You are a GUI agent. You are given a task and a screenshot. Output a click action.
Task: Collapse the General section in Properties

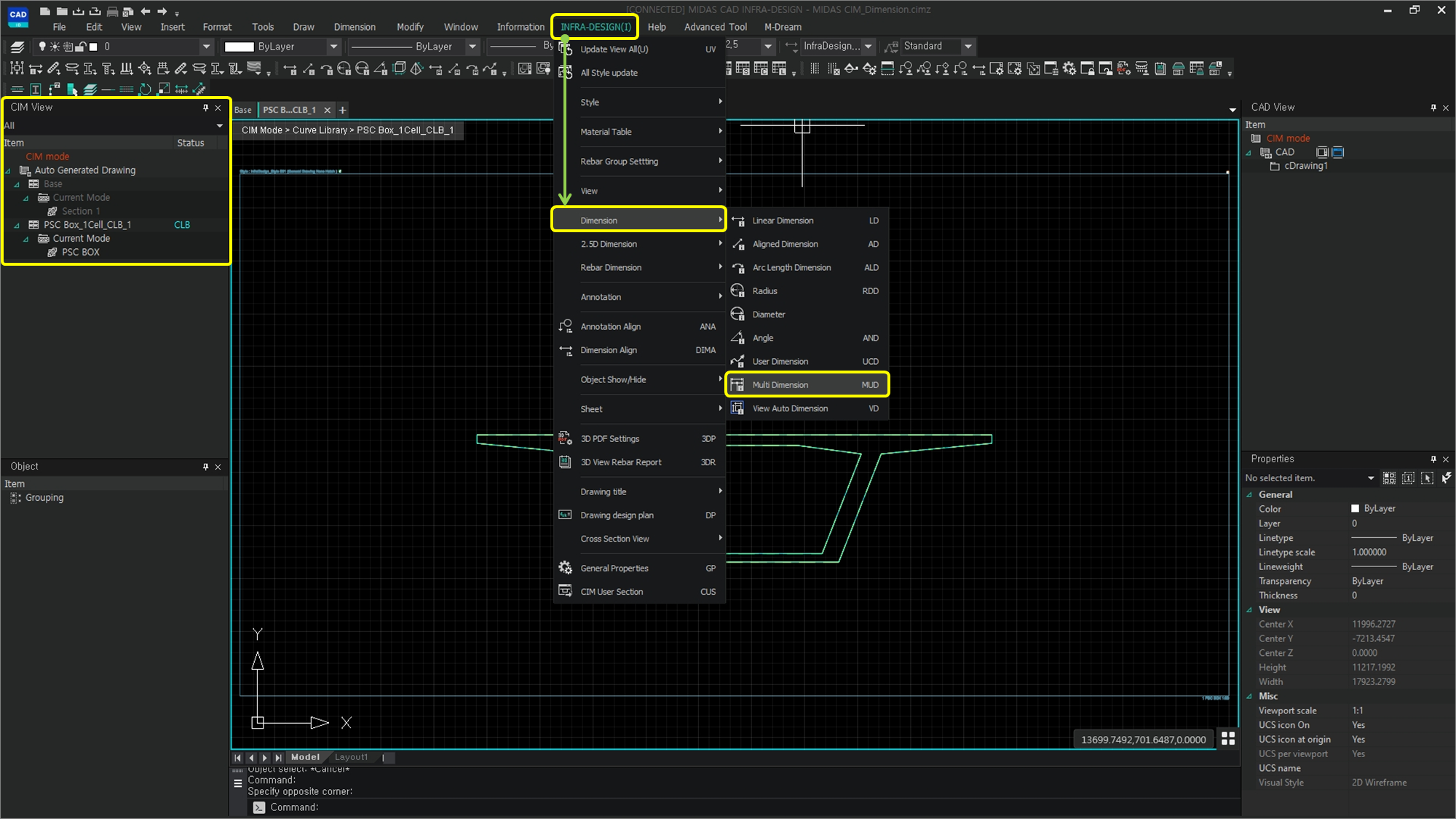1249,495
